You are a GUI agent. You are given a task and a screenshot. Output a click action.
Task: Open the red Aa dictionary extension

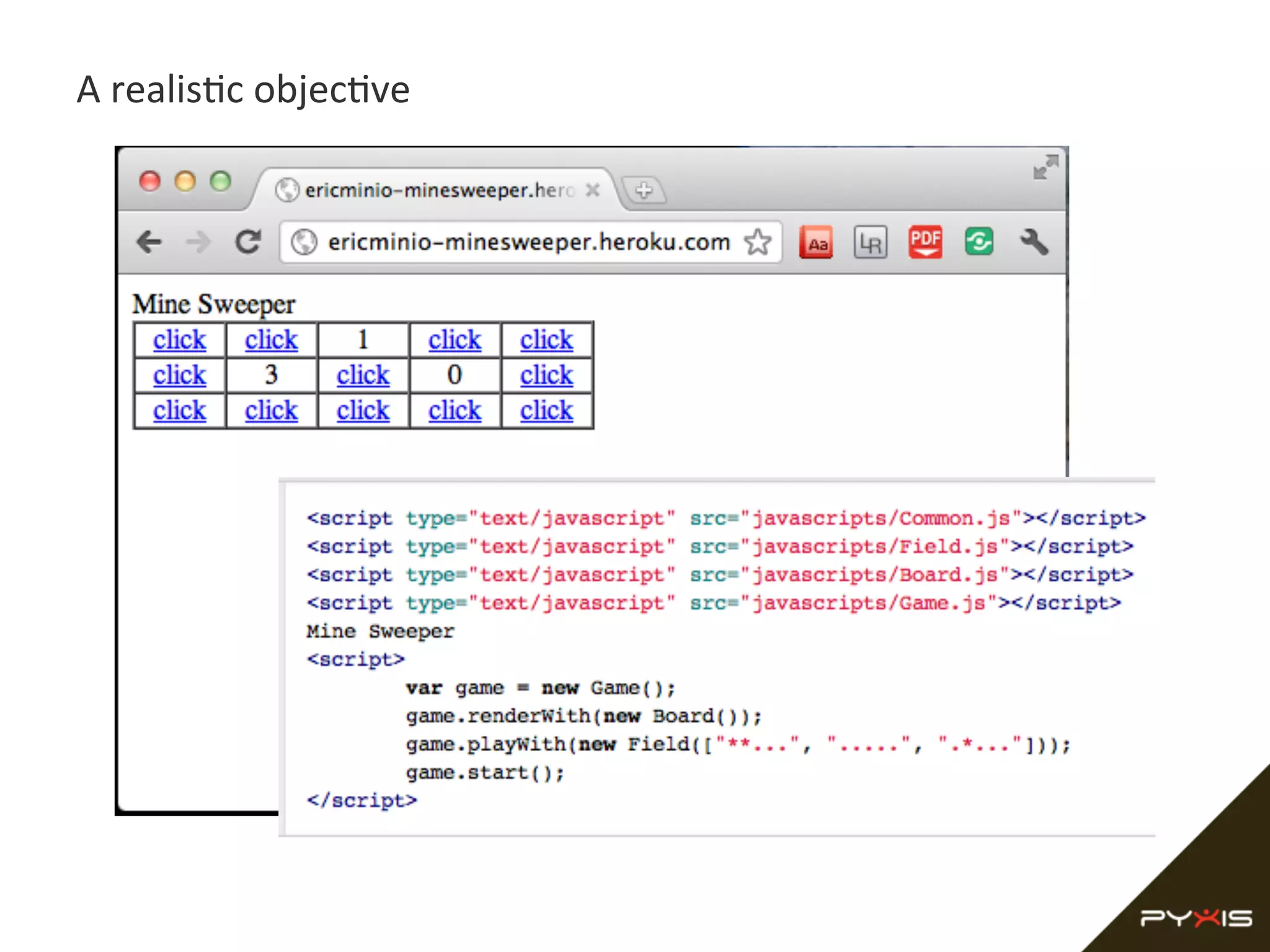coord(816,242)
